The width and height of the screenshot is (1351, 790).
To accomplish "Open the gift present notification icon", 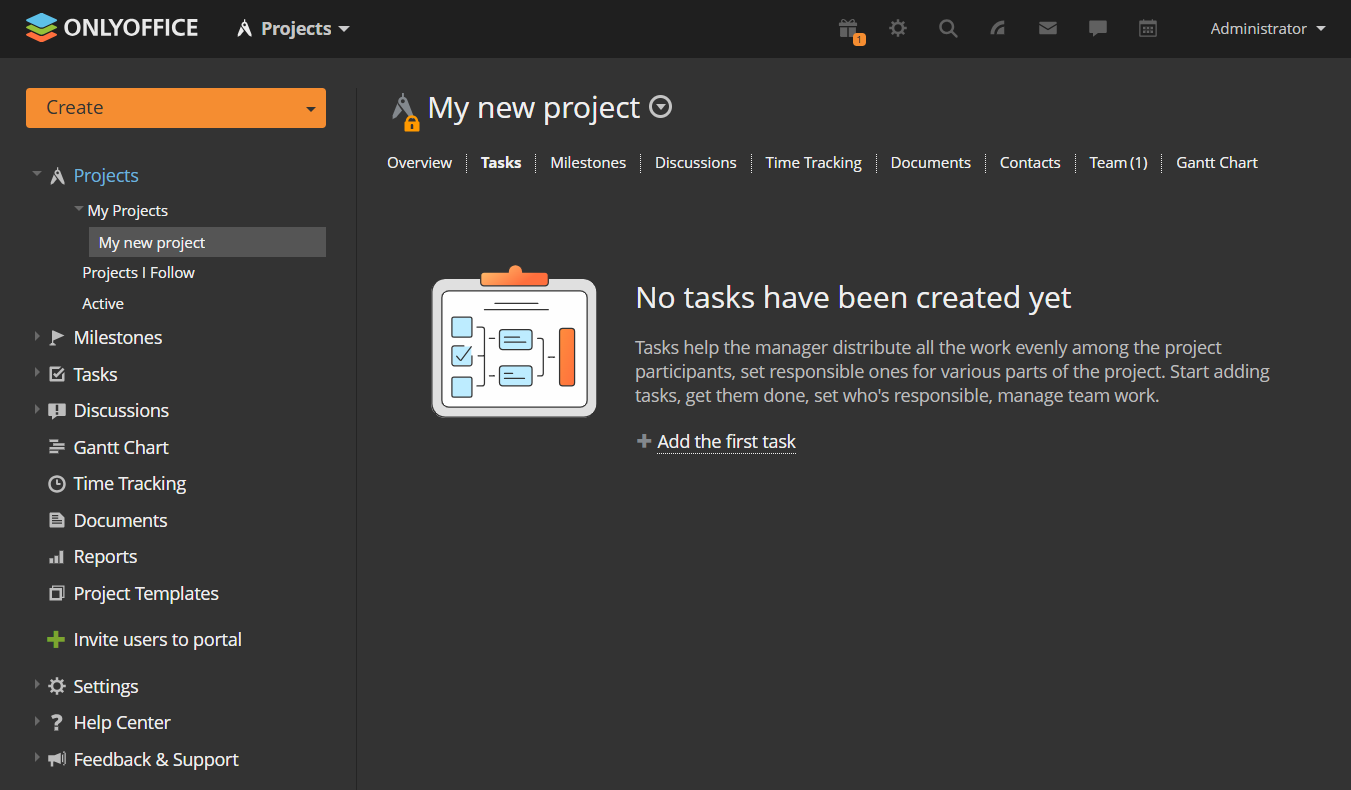I will (849, 29).
